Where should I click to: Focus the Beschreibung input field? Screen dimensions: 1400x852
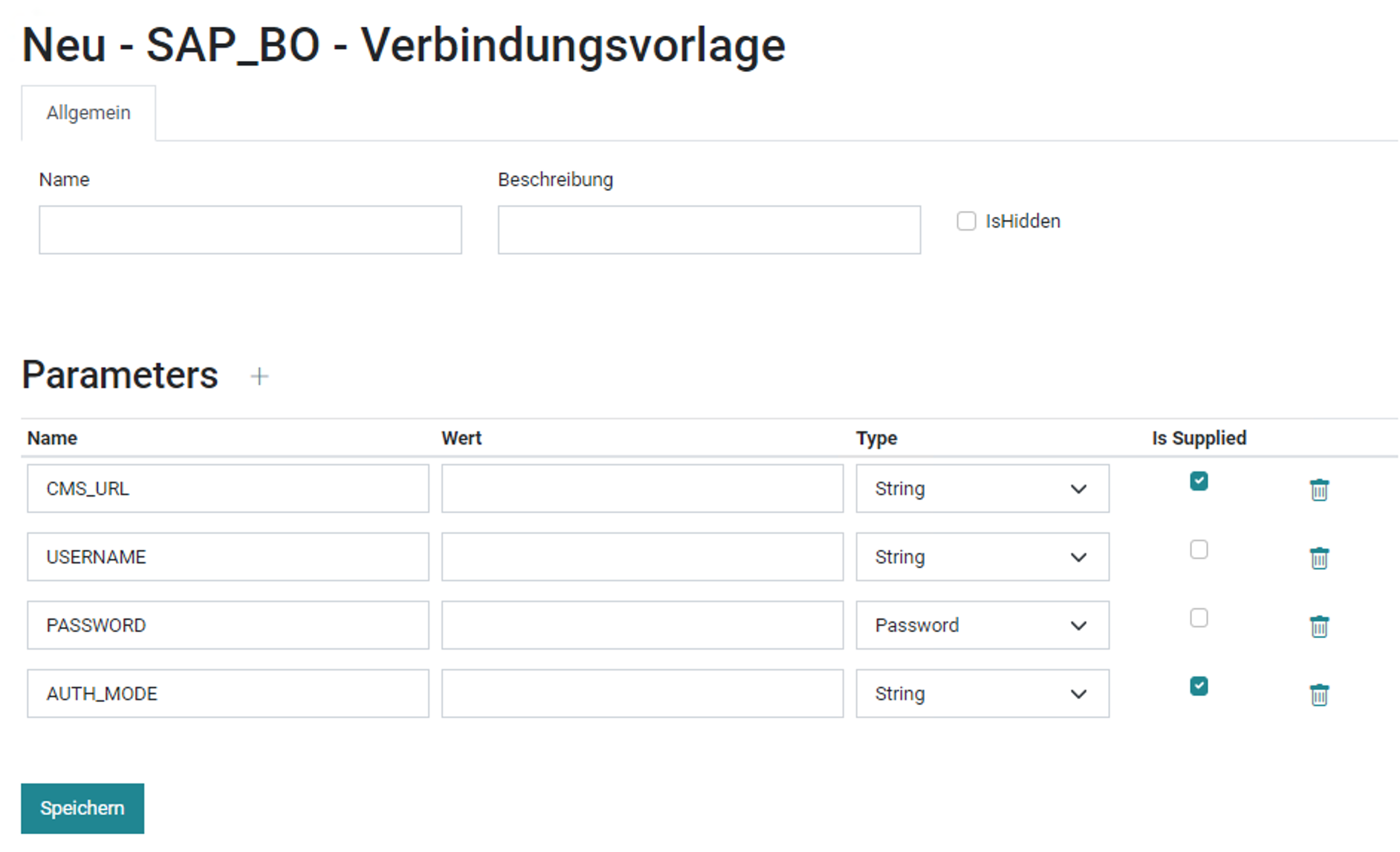tap(709, 230)
